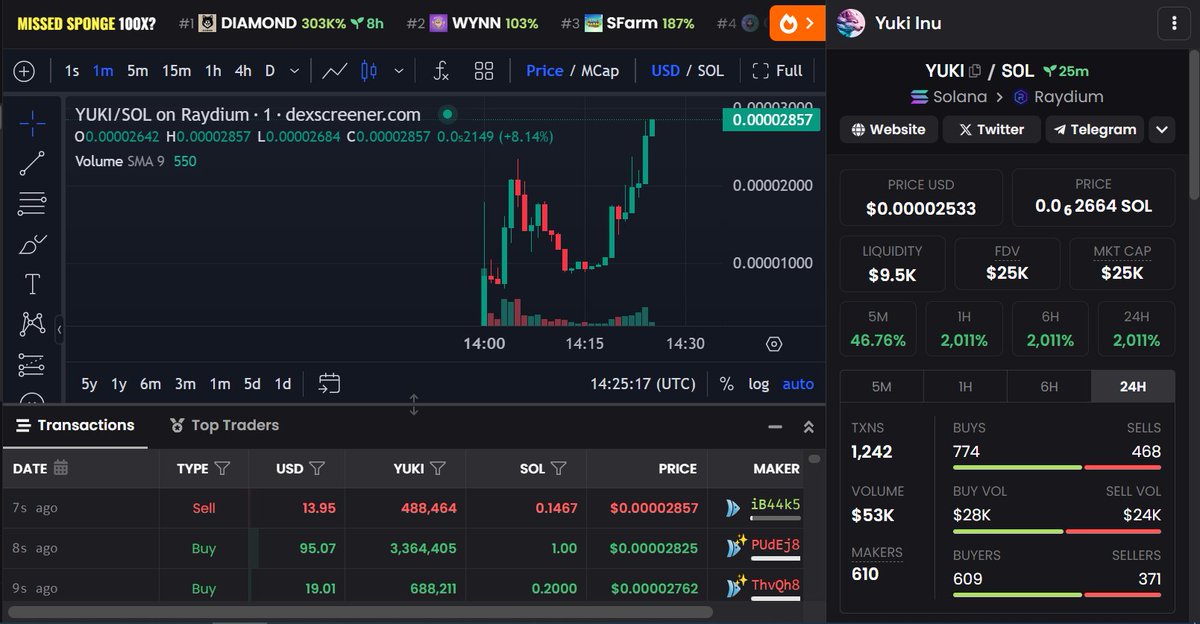Image resolution: width=1200 pixels, height=624 pixels.
Task: Click the horizontal scrollbar under transactions
Action: 359,611
